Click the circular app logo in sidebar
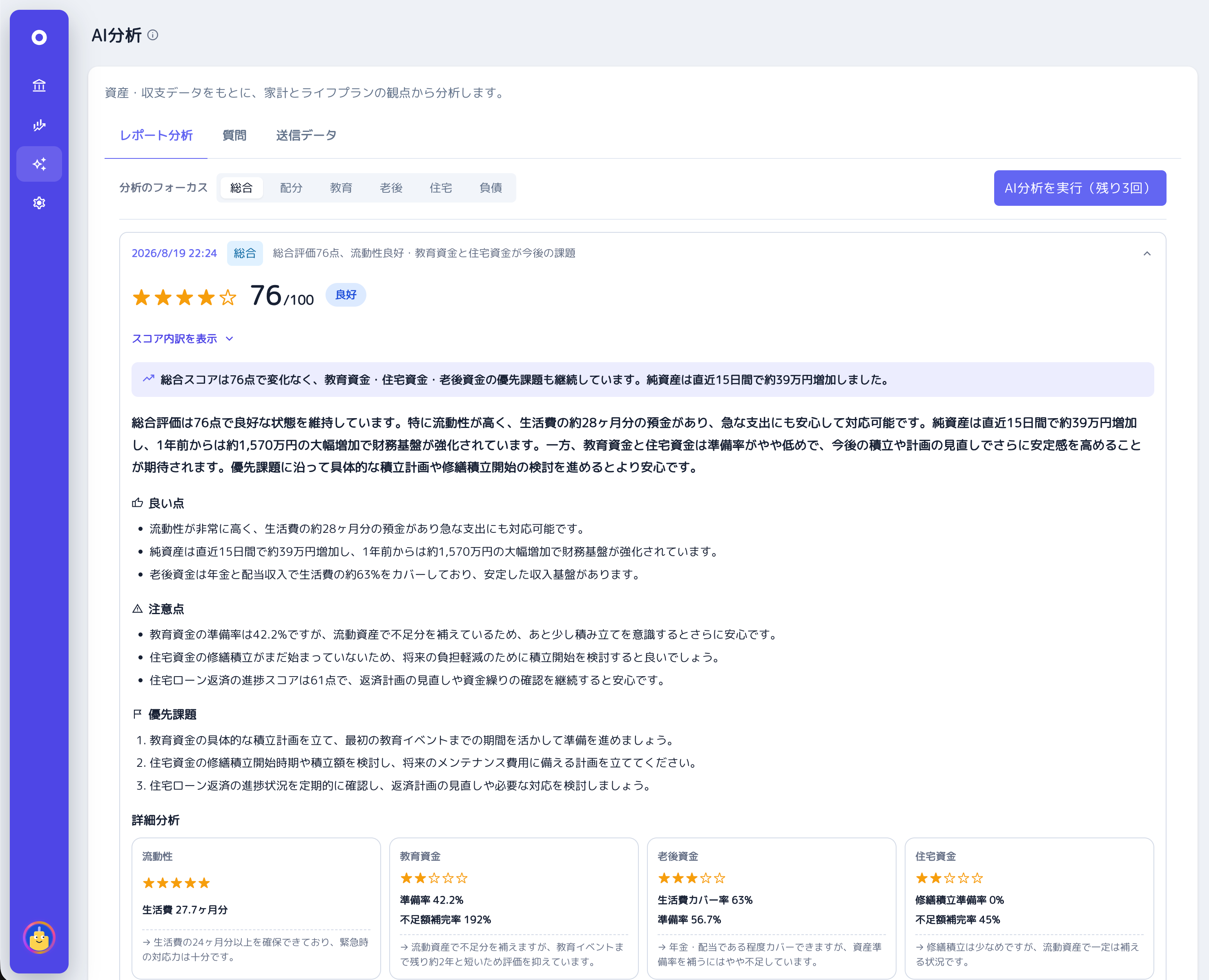Viewport: 1209px width, 980px height. (x=39, y=37)
